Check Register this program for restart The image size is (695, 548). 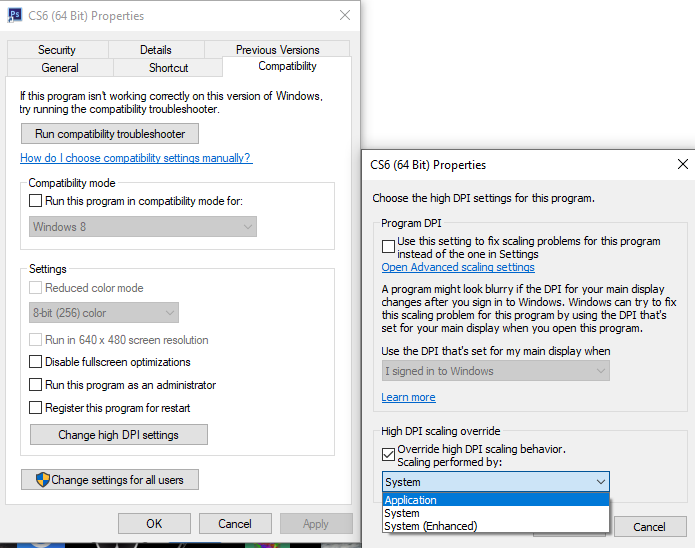pos(37,408)
